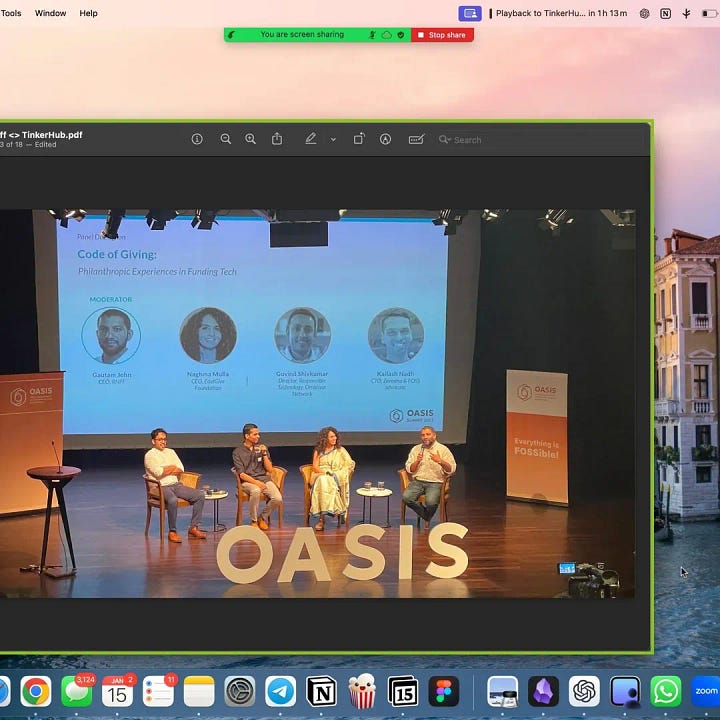Open Google Chrome from the dock
Viewport: 720px width, 720px height.
pos(36,691)
